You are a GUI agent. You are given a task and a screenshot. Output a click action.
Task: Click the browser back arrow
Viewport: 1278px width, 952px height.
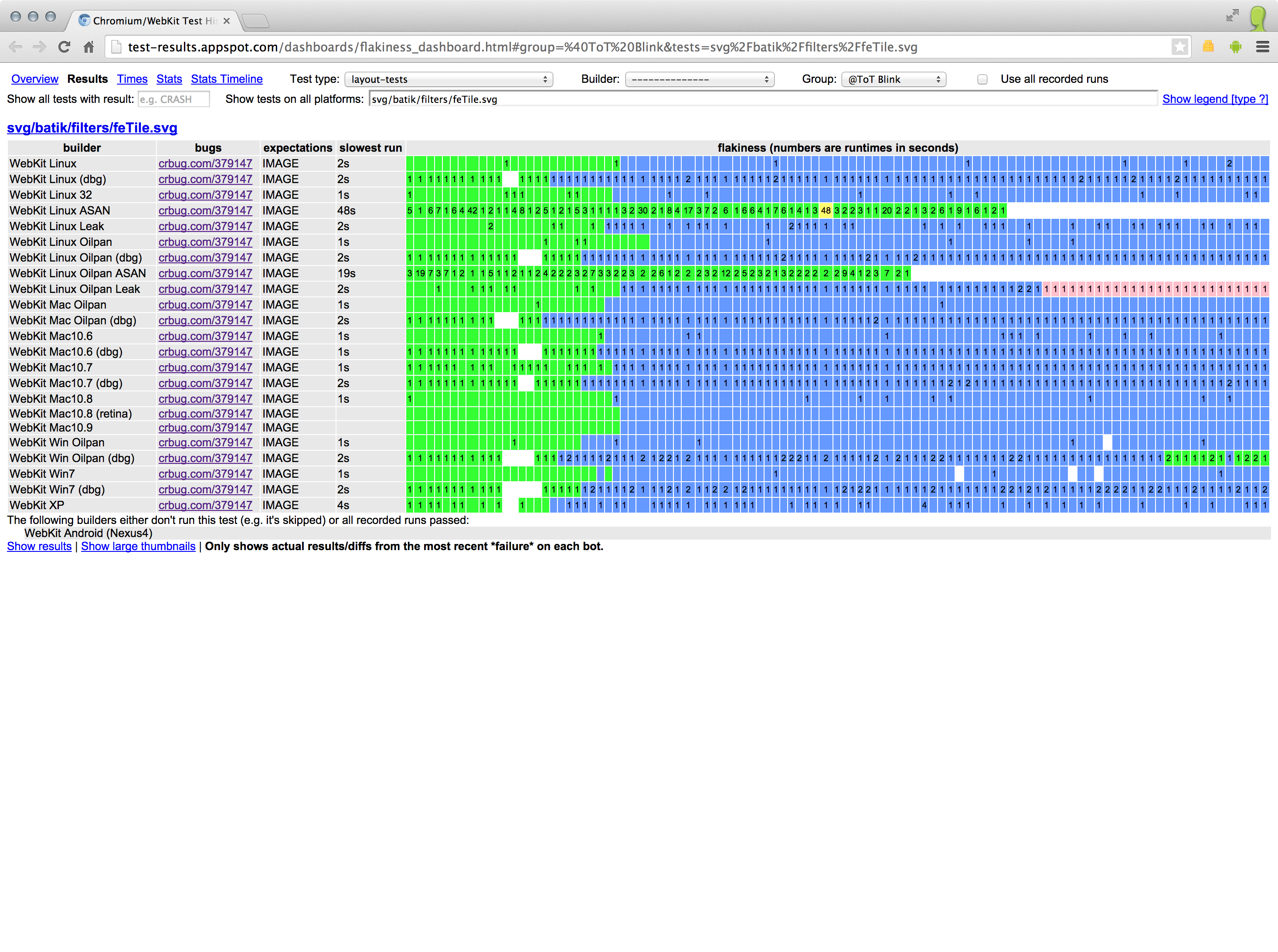tap(16, 47)
